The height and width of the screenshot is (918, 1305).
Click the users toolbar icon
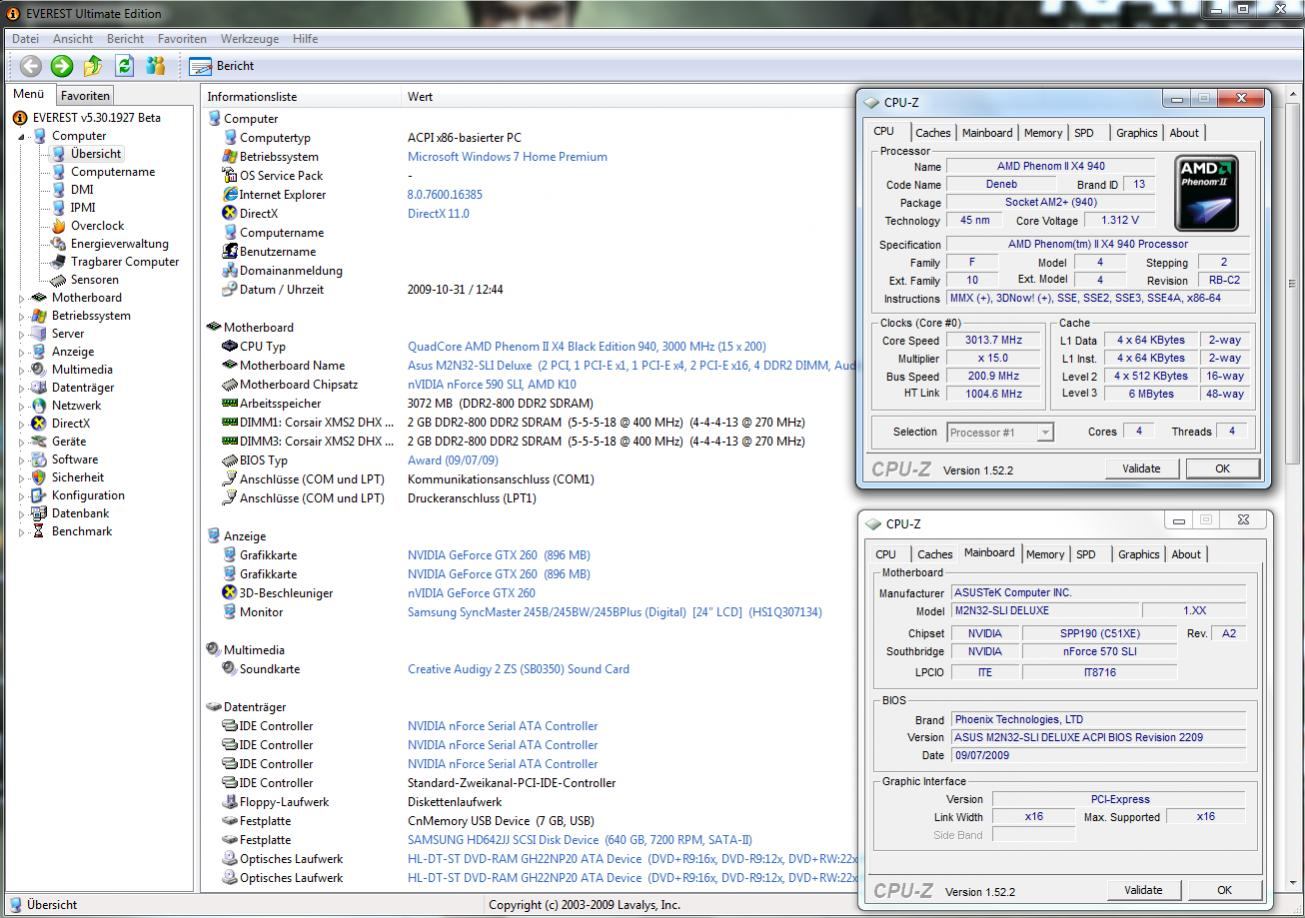pos(155,66)
